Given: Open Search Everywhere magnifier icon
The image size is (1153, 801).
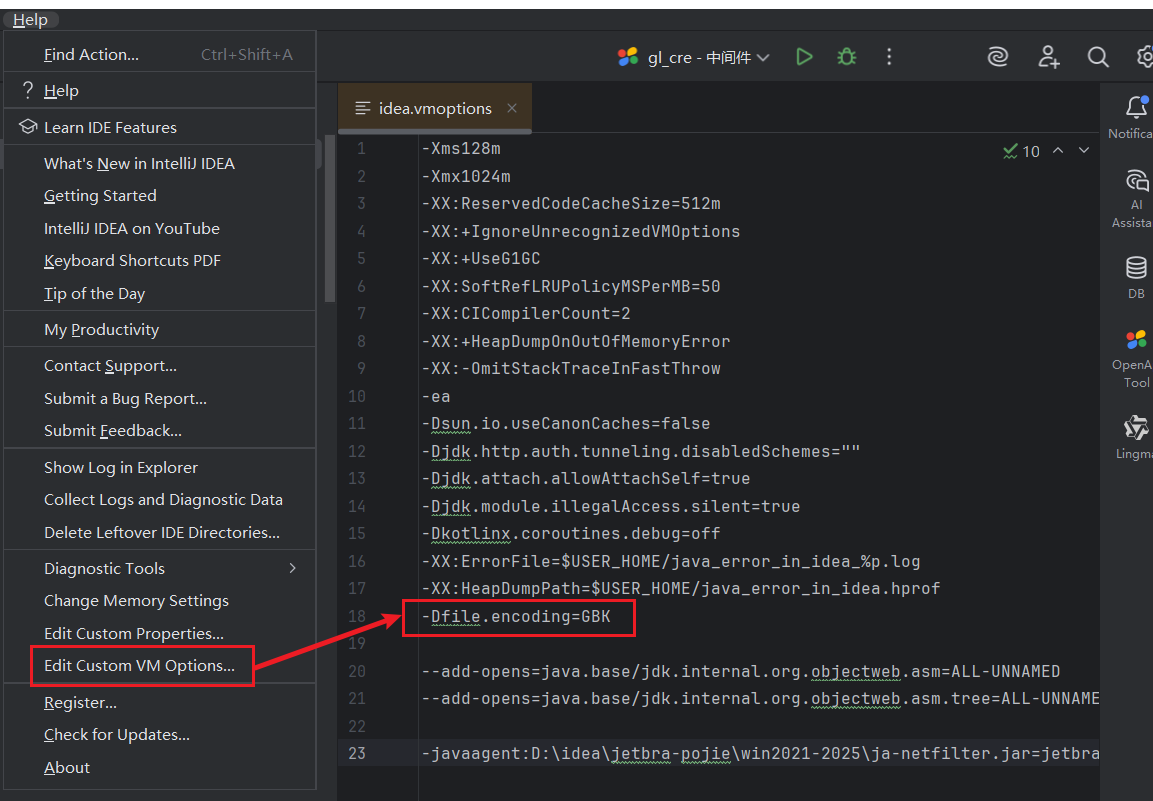Looking at the screenshot, I should pyautogui.click(x=1098, y=57).
